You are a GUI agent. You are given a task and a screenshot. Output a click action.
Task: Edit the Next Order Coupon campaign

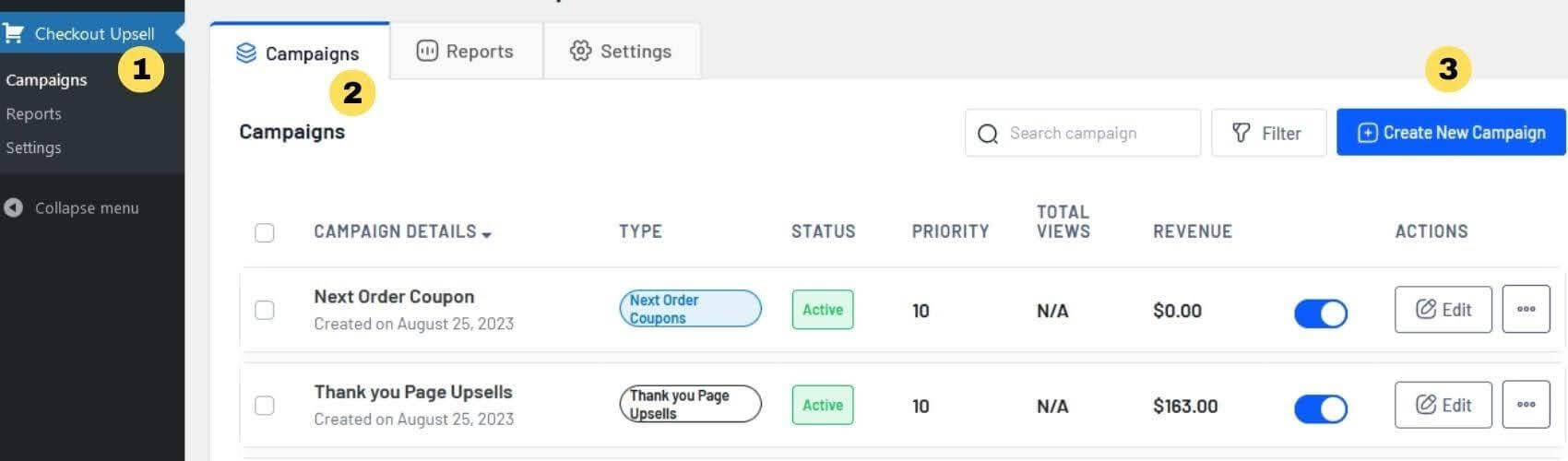[x=1443, y=309]
